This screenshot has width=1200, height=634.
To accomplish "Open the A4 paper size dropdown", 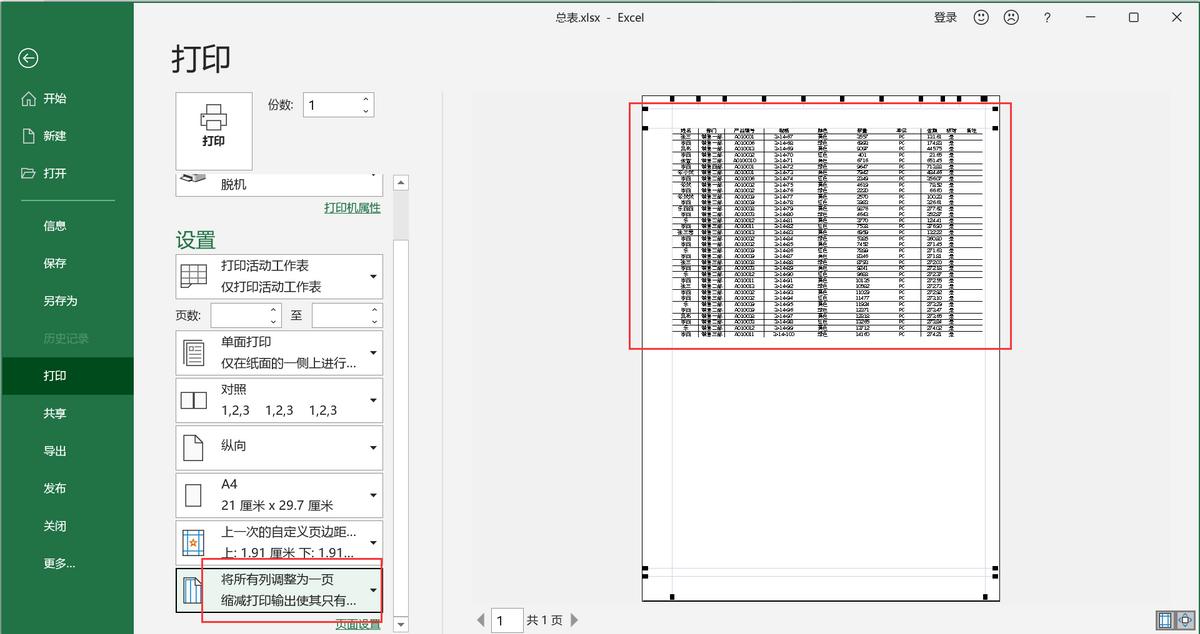I will coord(279,494).
